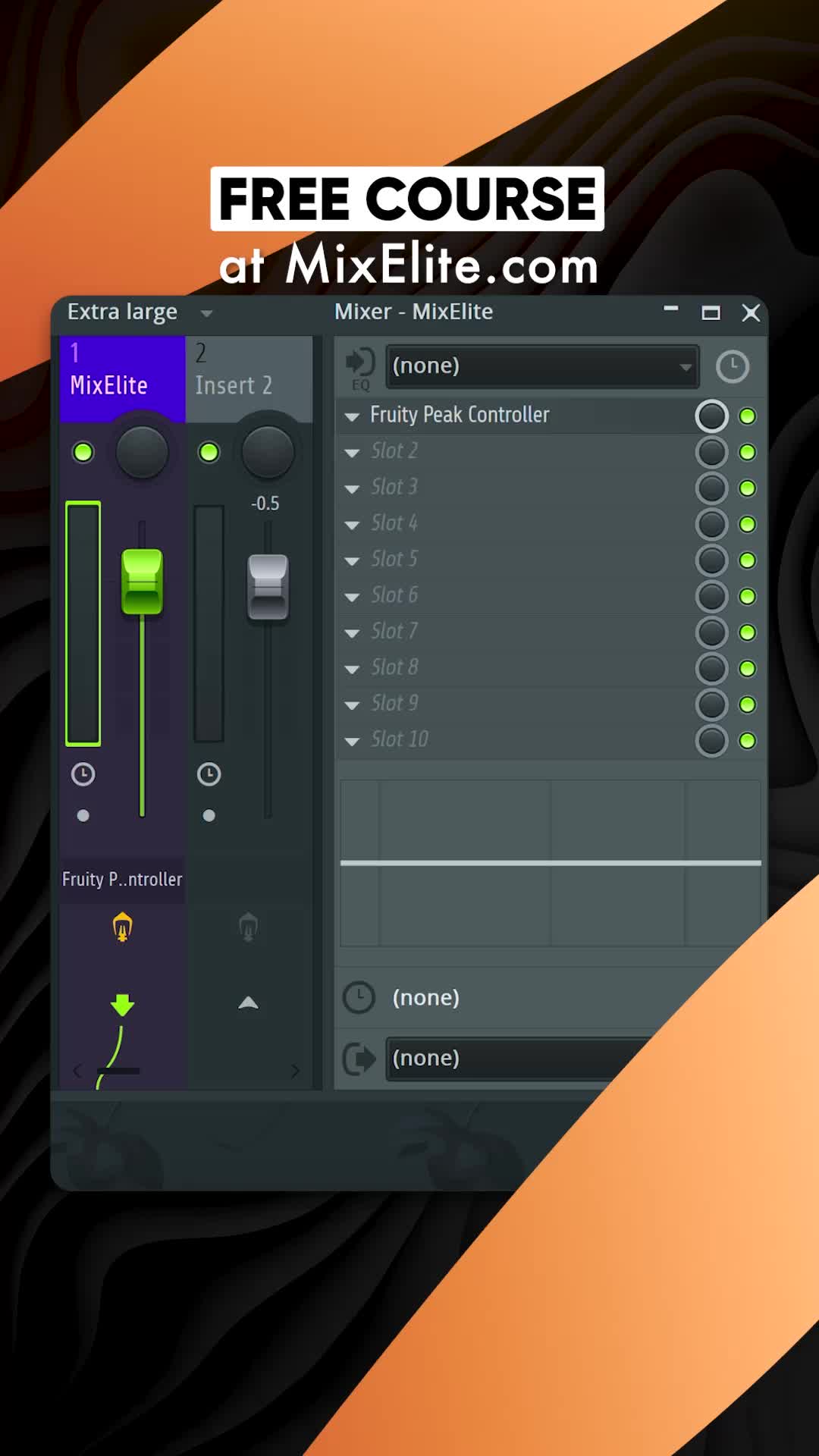This screenshot has height=1456, width=819.
Task: Toggle the Slot 5 enable LED
Action: [x=747, y=560]
